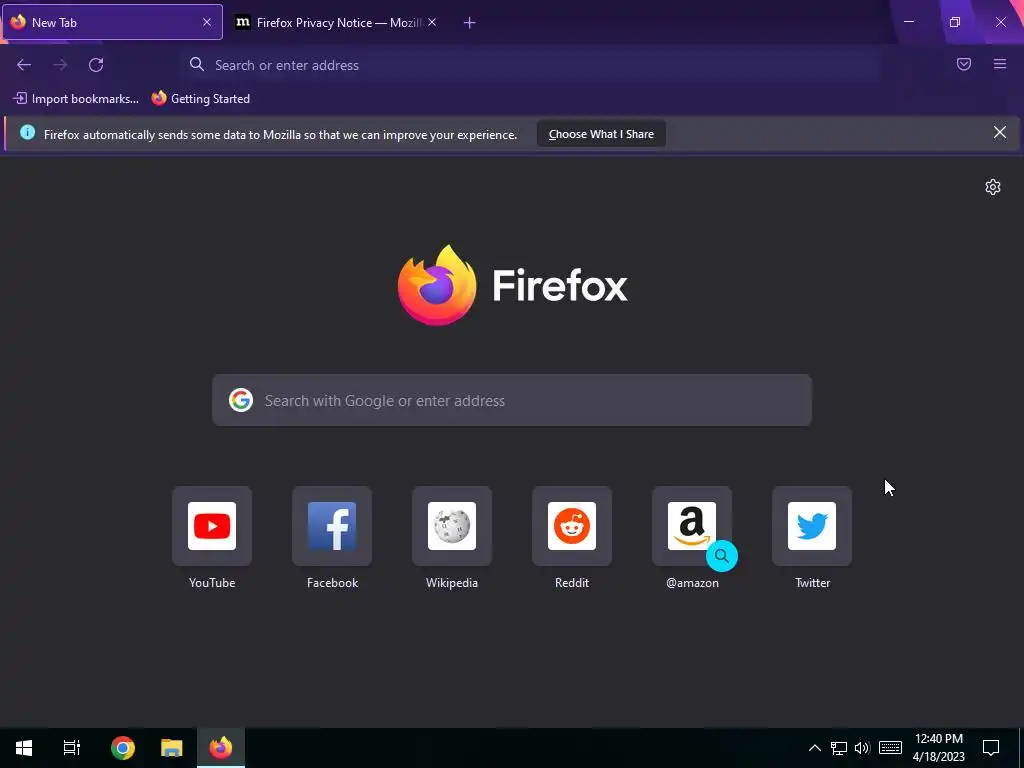This screenshot has width=1024, height=768.
Task: Open the taskbar clock and date
Action: coord(938,748)
